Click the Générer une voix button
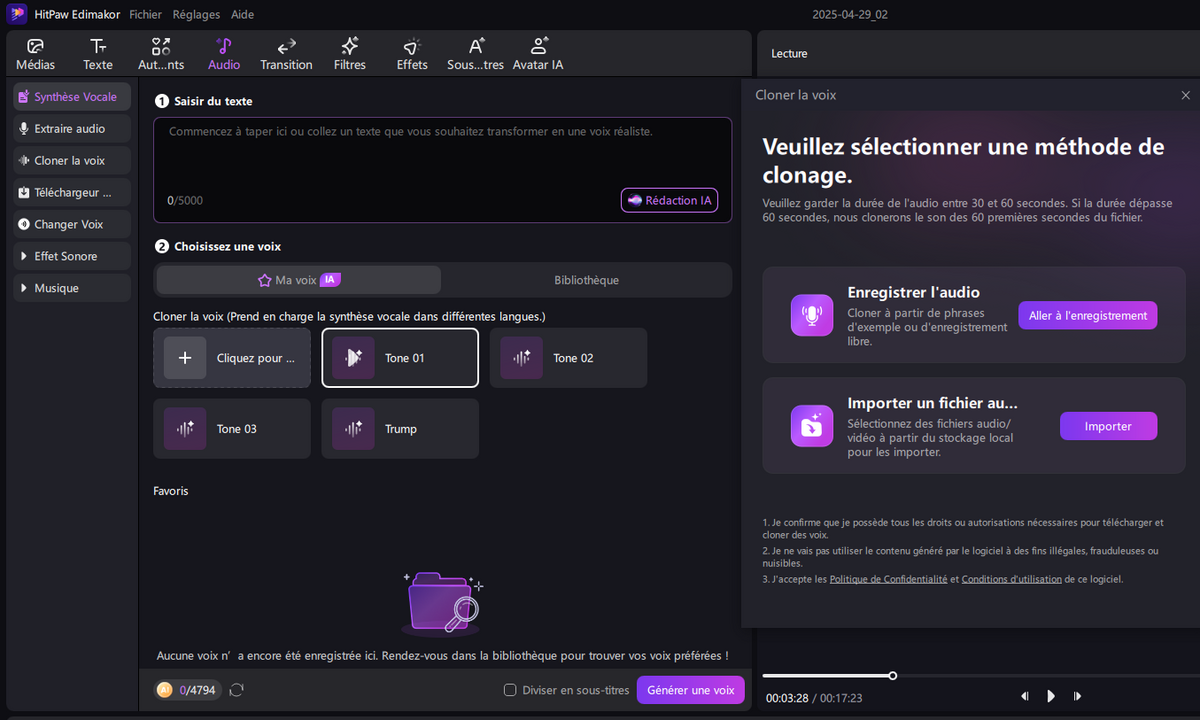 (x=691, y=690)
